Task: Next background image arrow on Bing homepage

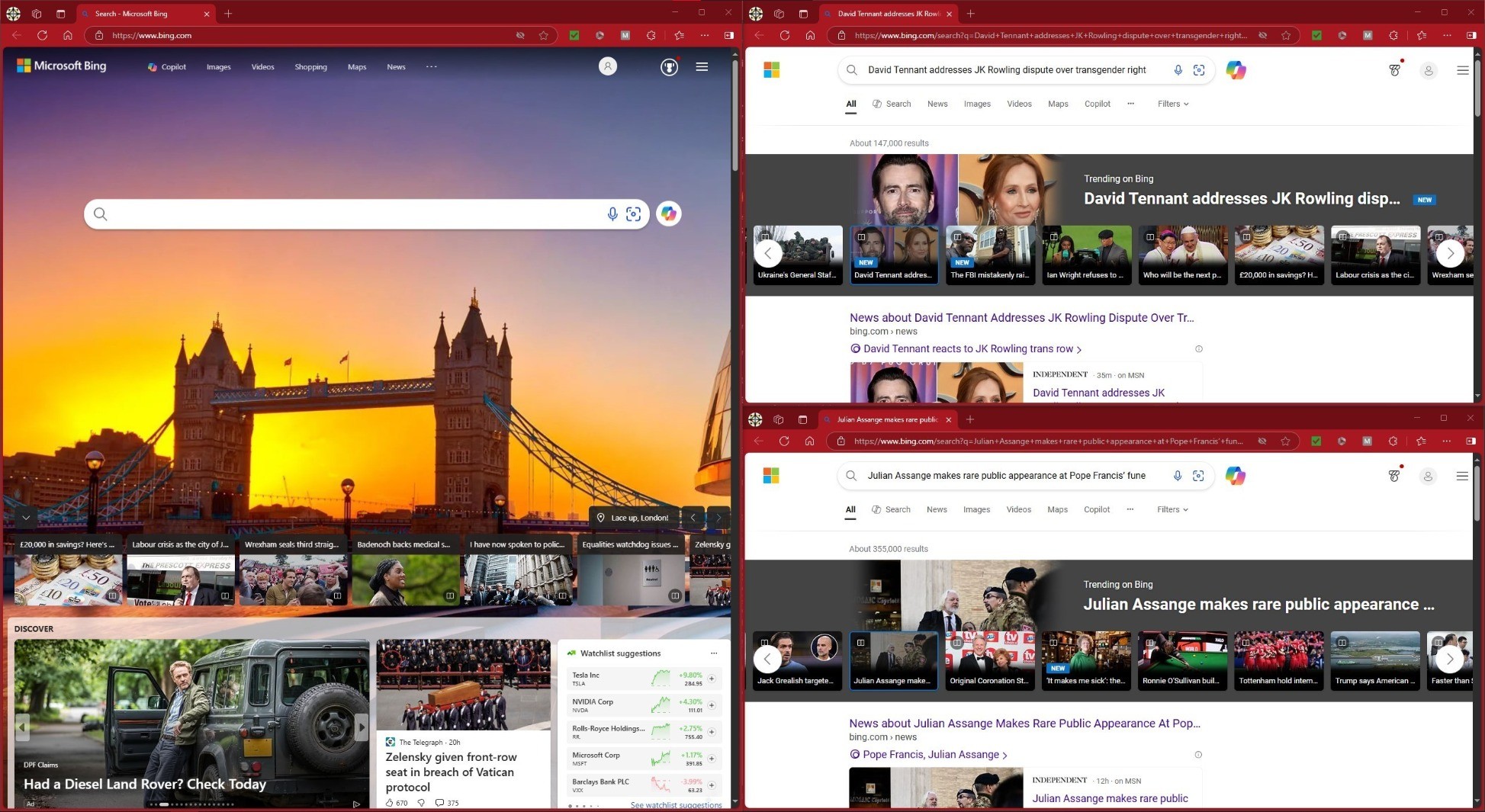Action: [718, 518]
